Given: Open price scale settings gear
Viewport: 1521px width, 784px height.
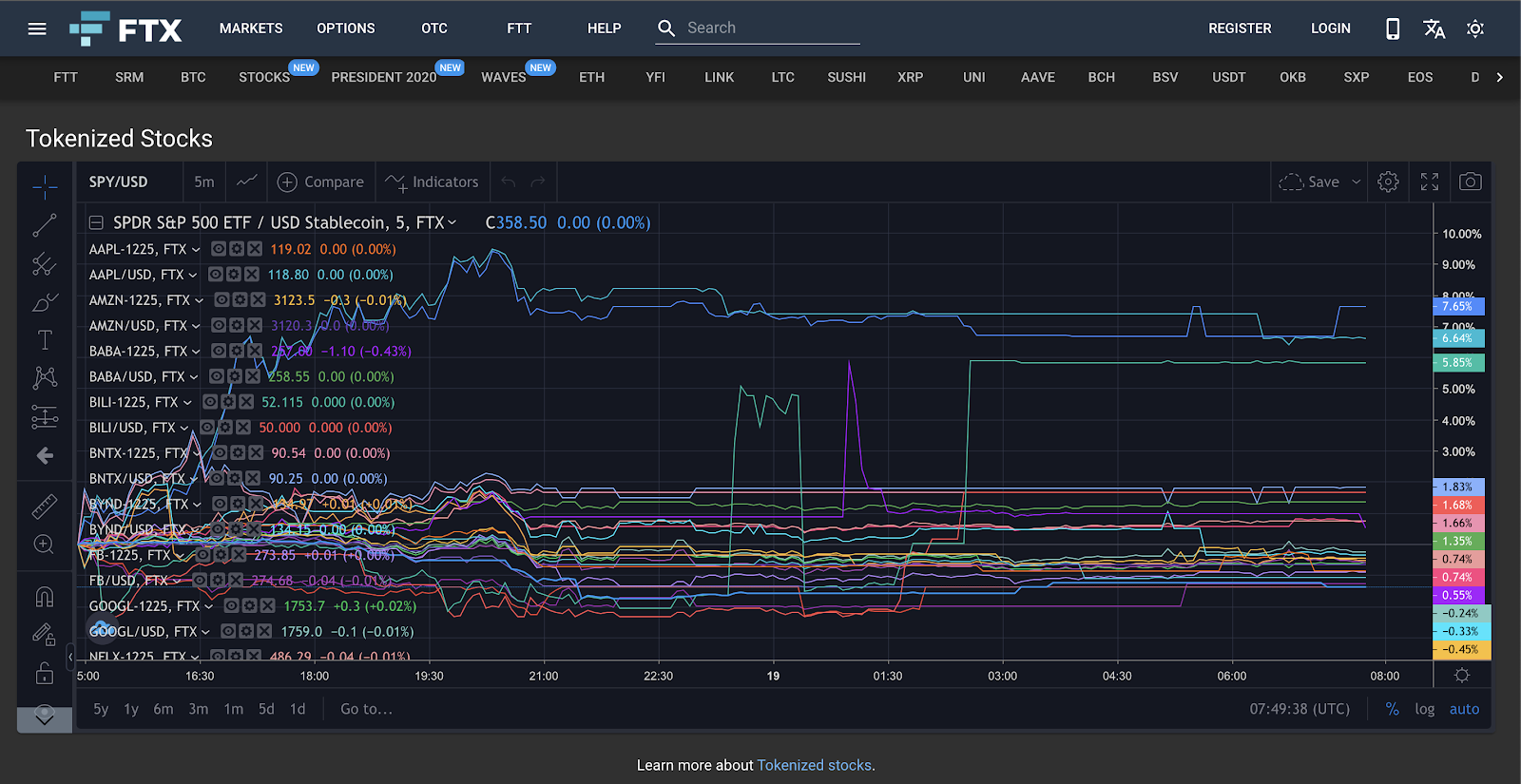Looking at the screenshot, I should [x=1462, y=675].
